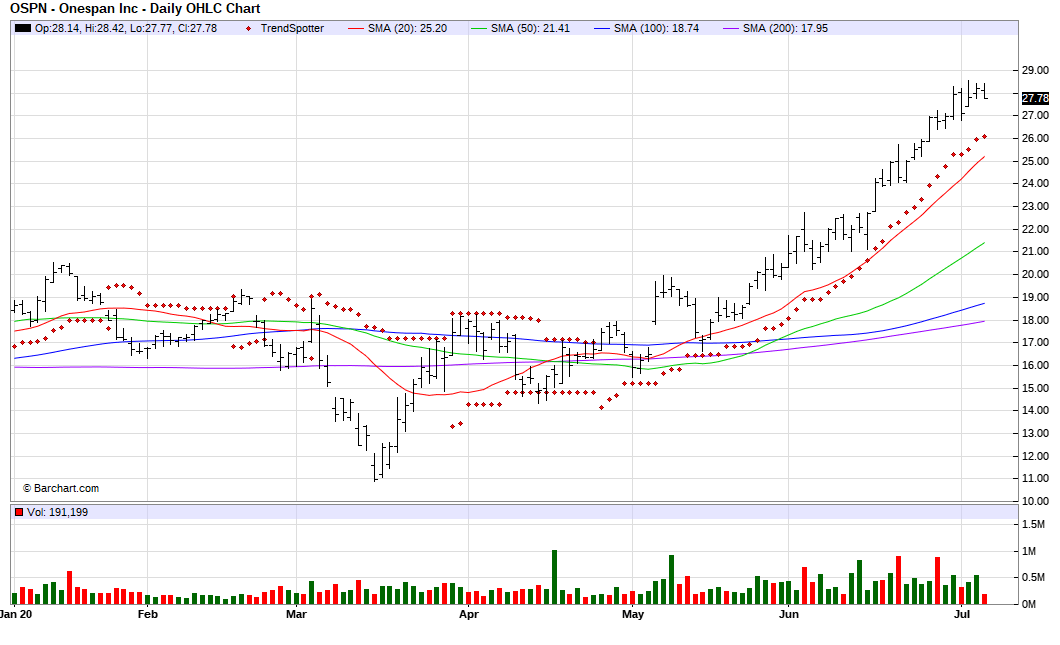The image size is (1060, 645).
Task: Click the 15.00 price axis label
Action: (1035, 388)
